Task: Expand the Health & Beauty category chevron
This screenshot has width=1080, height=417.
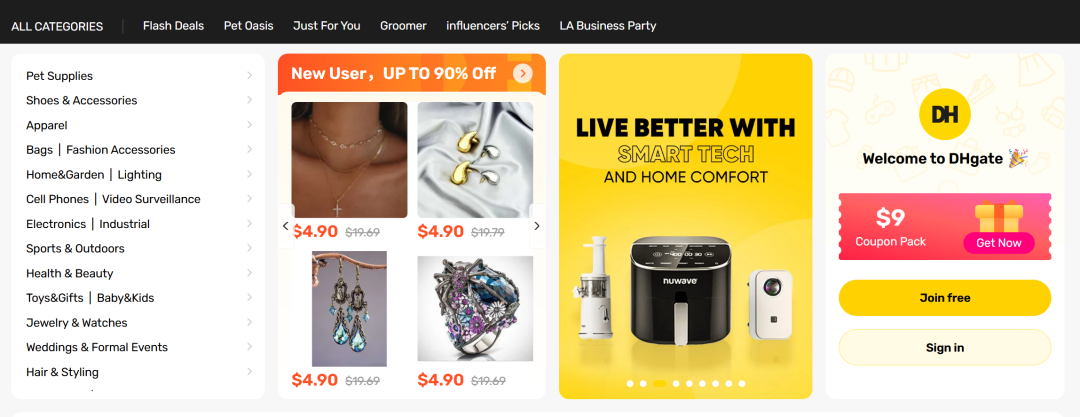Action: pos(249,273)
